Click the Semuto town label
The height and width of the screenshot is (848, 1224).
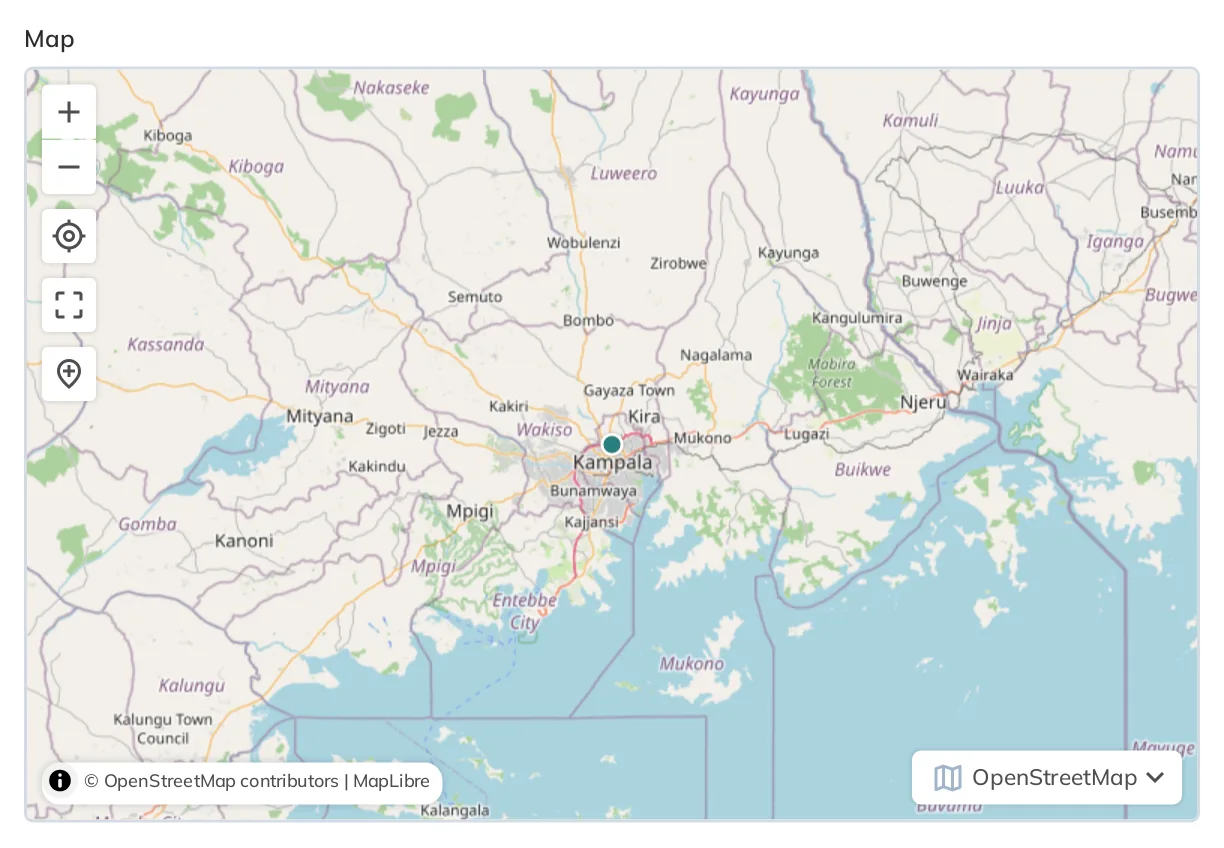(475, 297)
